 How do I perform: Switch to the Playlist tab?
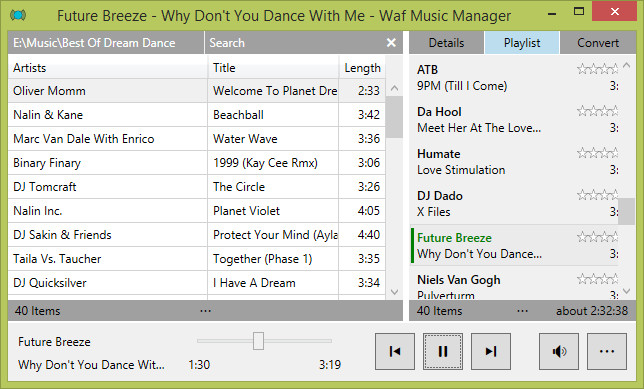tap(522, 43)
